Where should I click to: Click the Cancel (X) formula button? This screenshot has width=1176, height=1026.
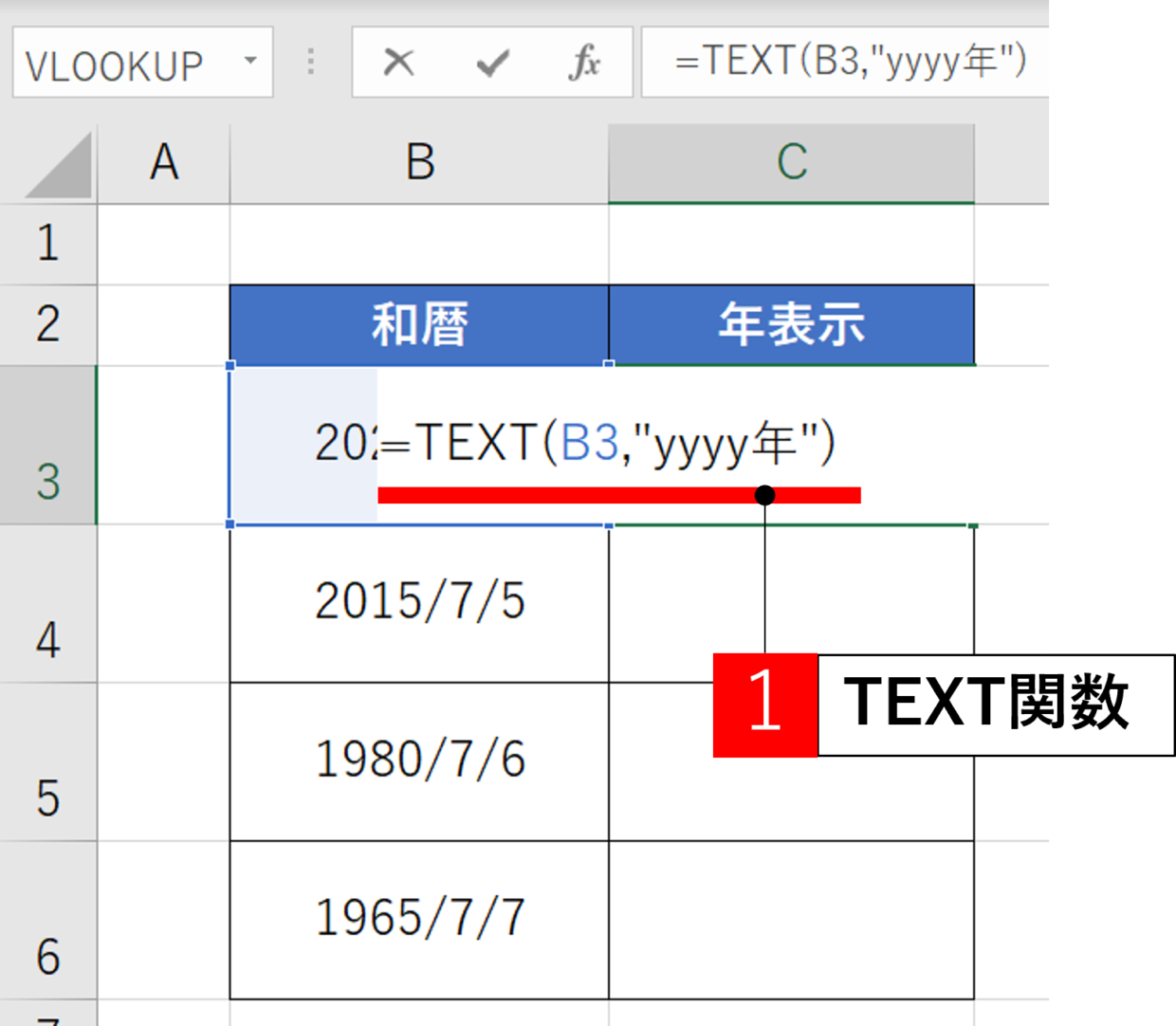coord(398,64)
